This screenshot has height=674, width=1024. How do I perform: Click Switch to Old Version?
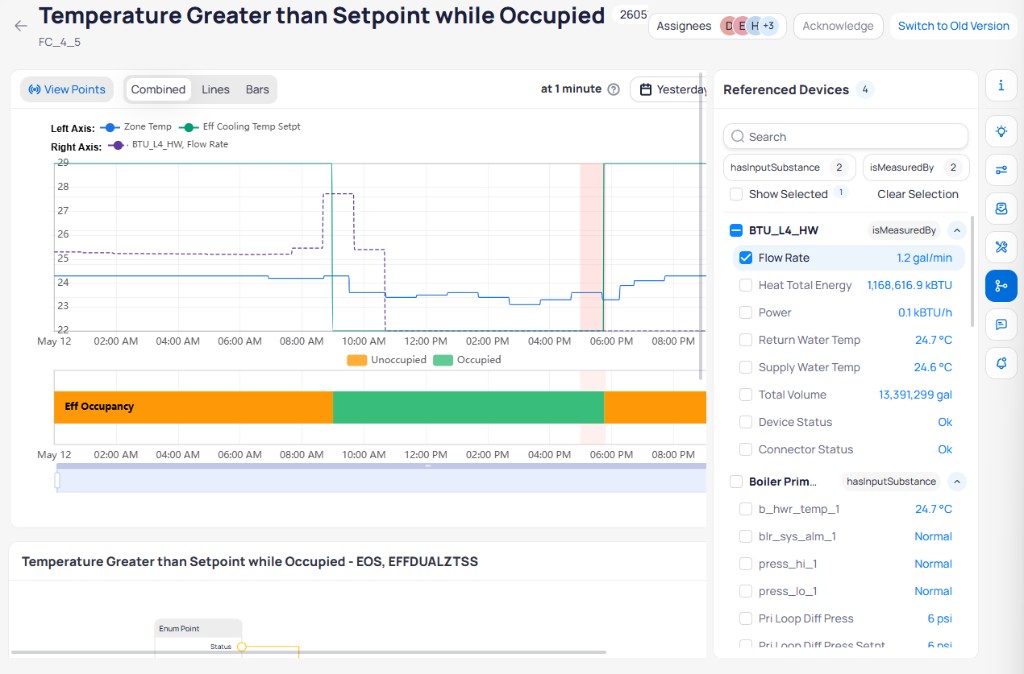[x=953, y=26]
